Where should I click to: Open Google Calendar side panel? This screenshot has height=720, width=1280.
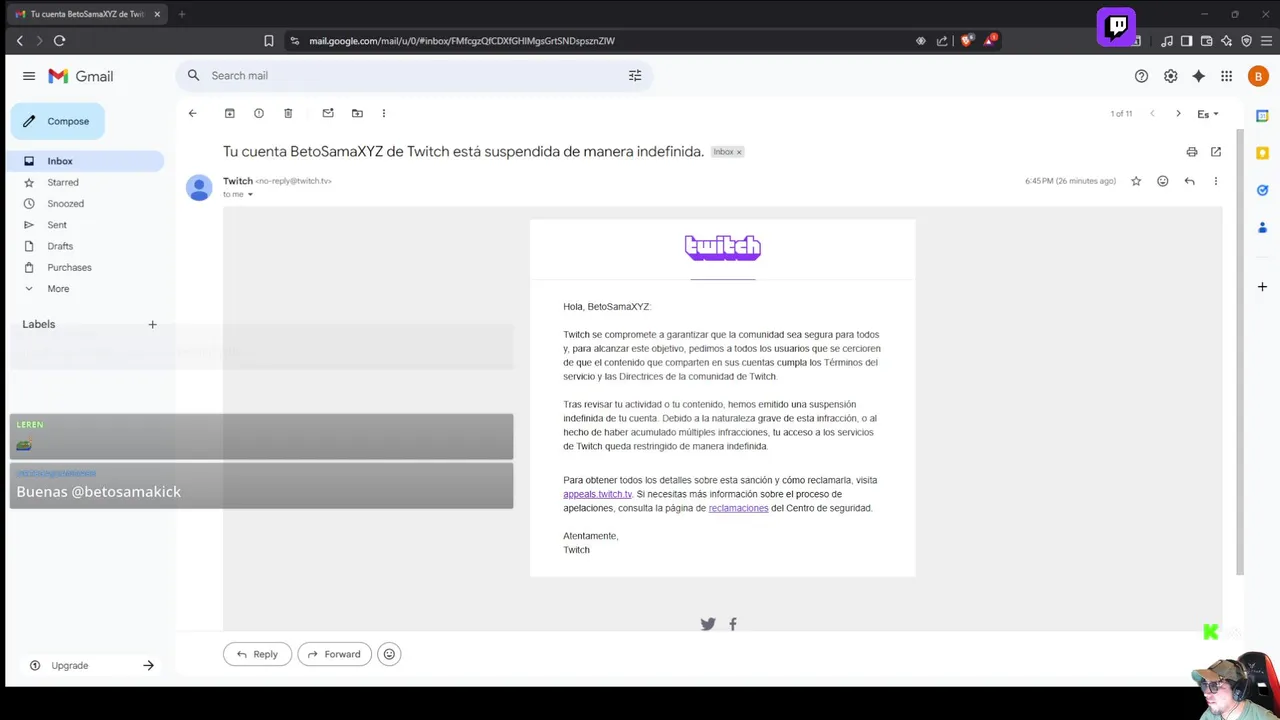[1262, 116]
